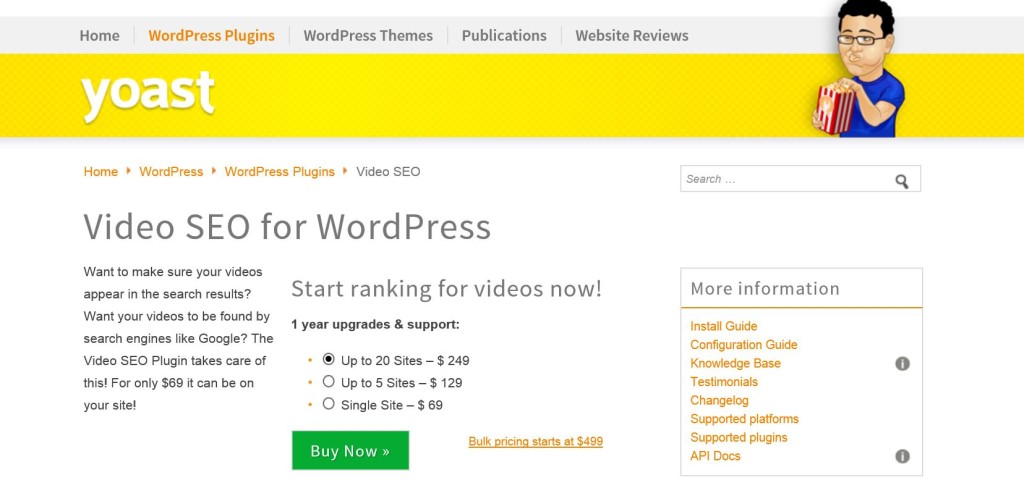
Task: Click the Home breadcrumb link
Action: (101, 172)
